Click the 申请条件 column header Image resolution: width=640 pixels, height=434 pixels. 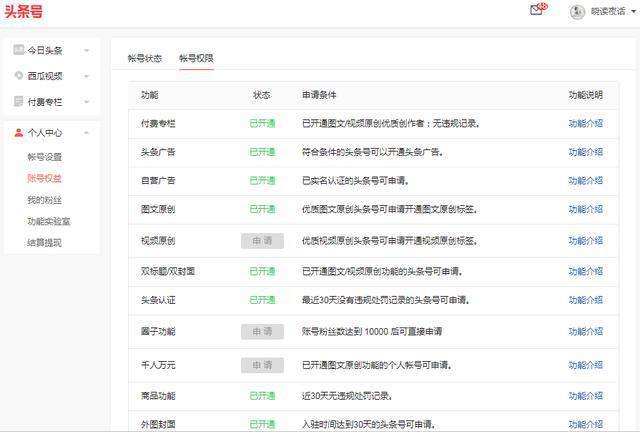click(319, 95)
